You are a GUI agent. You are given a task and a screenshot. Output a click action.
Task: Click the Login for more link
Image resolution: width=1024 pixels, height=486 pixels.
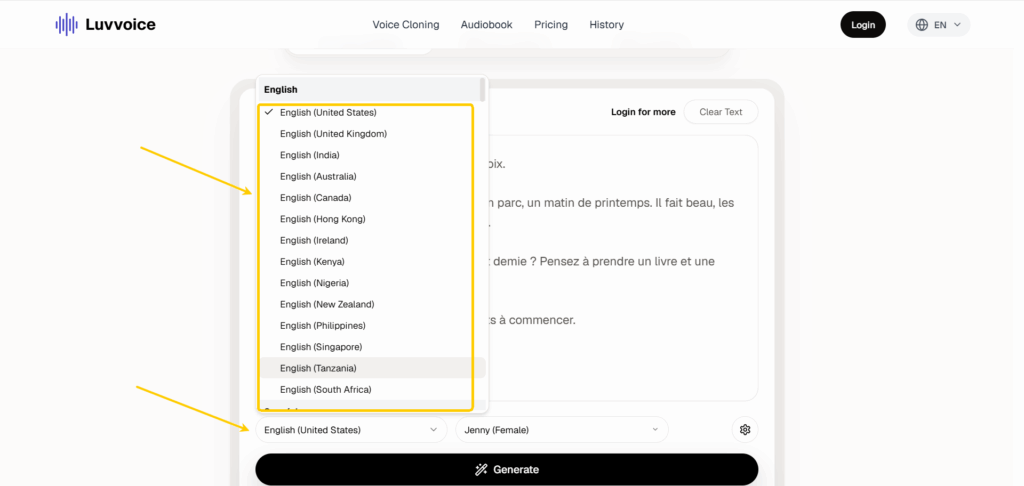pyautogui.click(x=643, y=112)
